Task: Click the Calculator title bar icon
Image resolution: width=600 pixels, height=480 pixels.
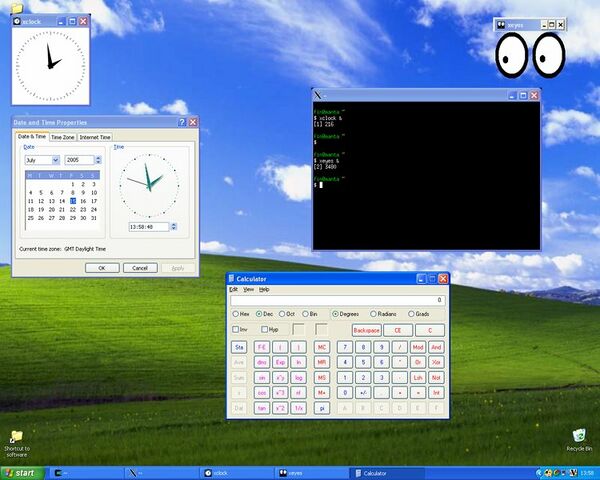Action: coord(231,278)
